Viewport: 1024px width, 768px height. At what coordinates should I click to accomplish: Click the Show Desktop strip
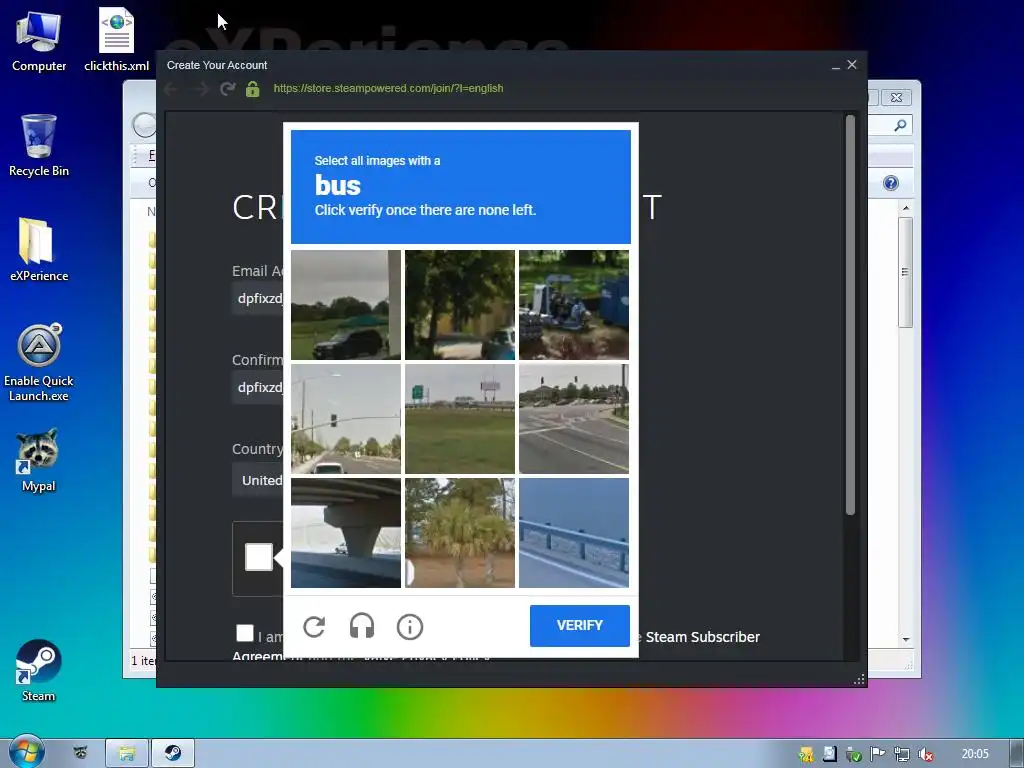1017,754
